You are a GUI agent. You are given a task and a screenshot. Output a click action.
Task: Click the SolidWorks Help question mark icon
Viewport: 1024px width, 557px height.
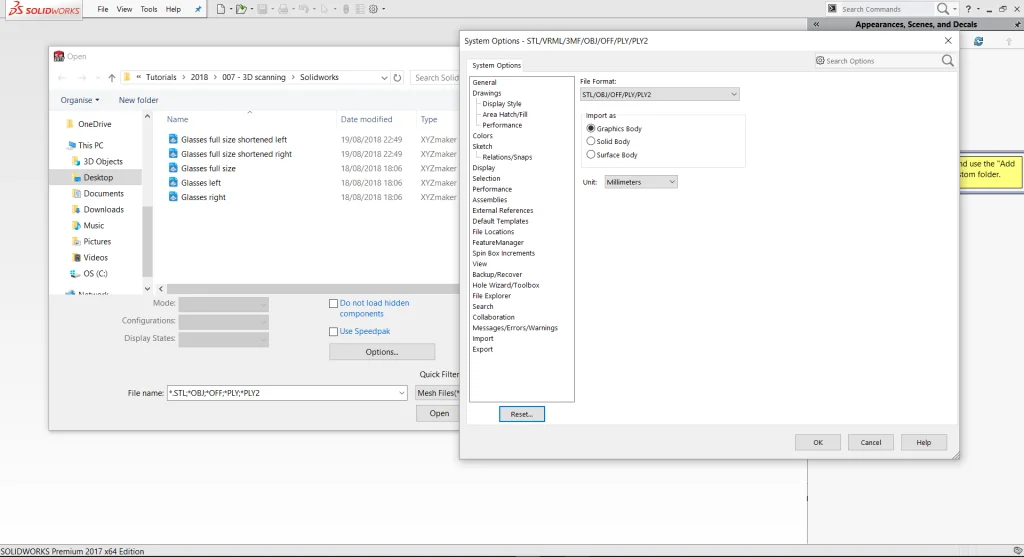click(967, 9)
